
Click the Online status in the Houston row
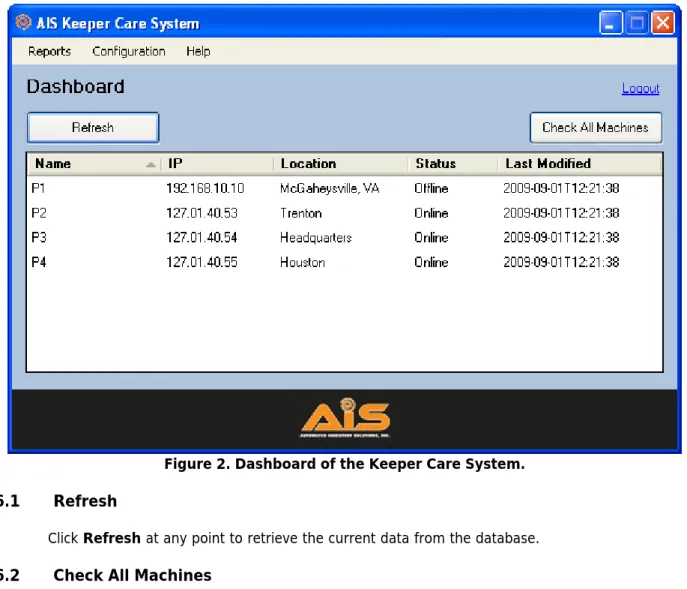(431, 263)
